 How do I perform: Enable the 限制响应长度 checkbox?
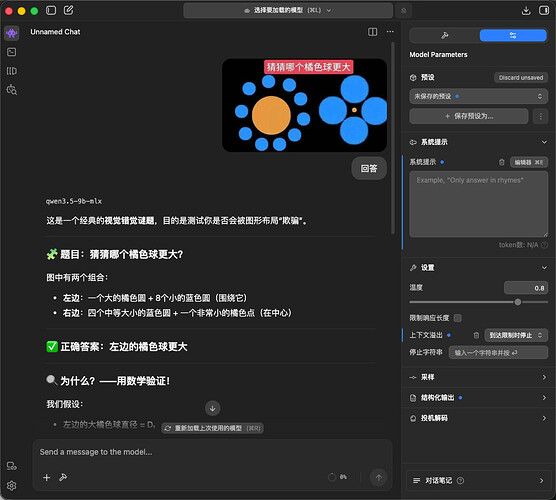[458, 318]
